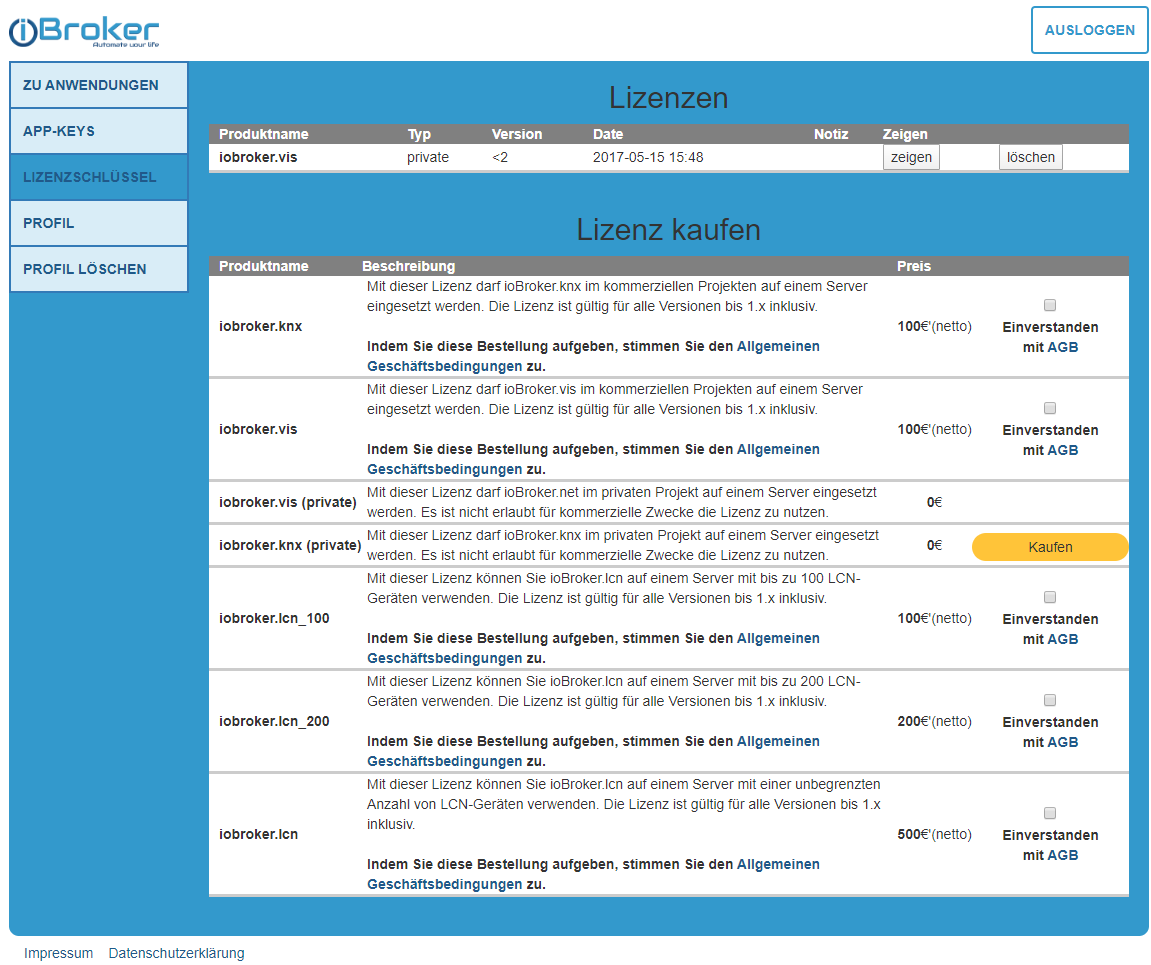Image resolution: width=1151 pixels, height=965 pixels.
Task: Open the AGB link in the iobroker.lcn_100 row
Action: [x=1062, y=639]
